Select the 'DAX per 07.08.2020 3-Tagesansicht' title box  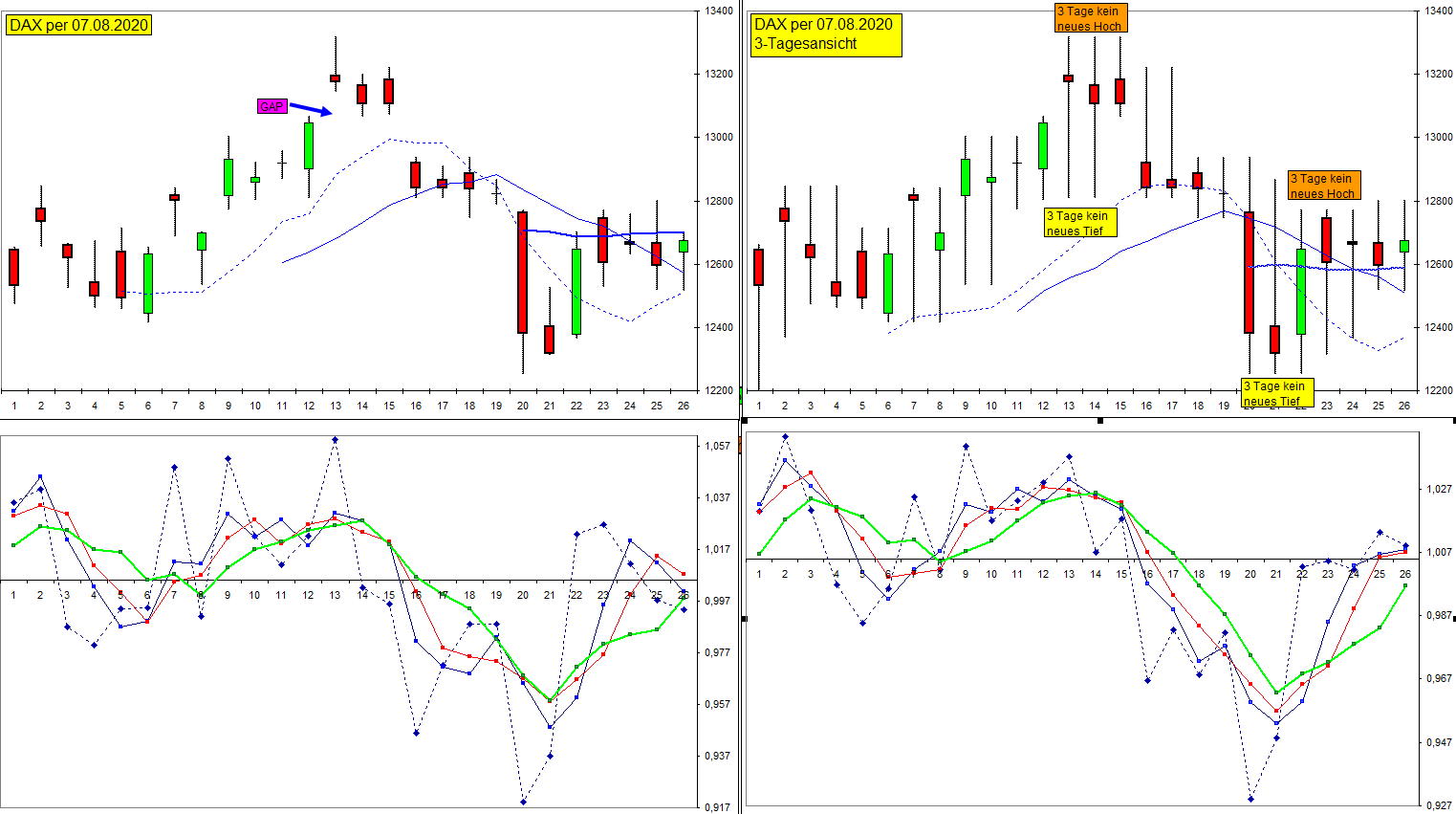[x=826, y=34]
